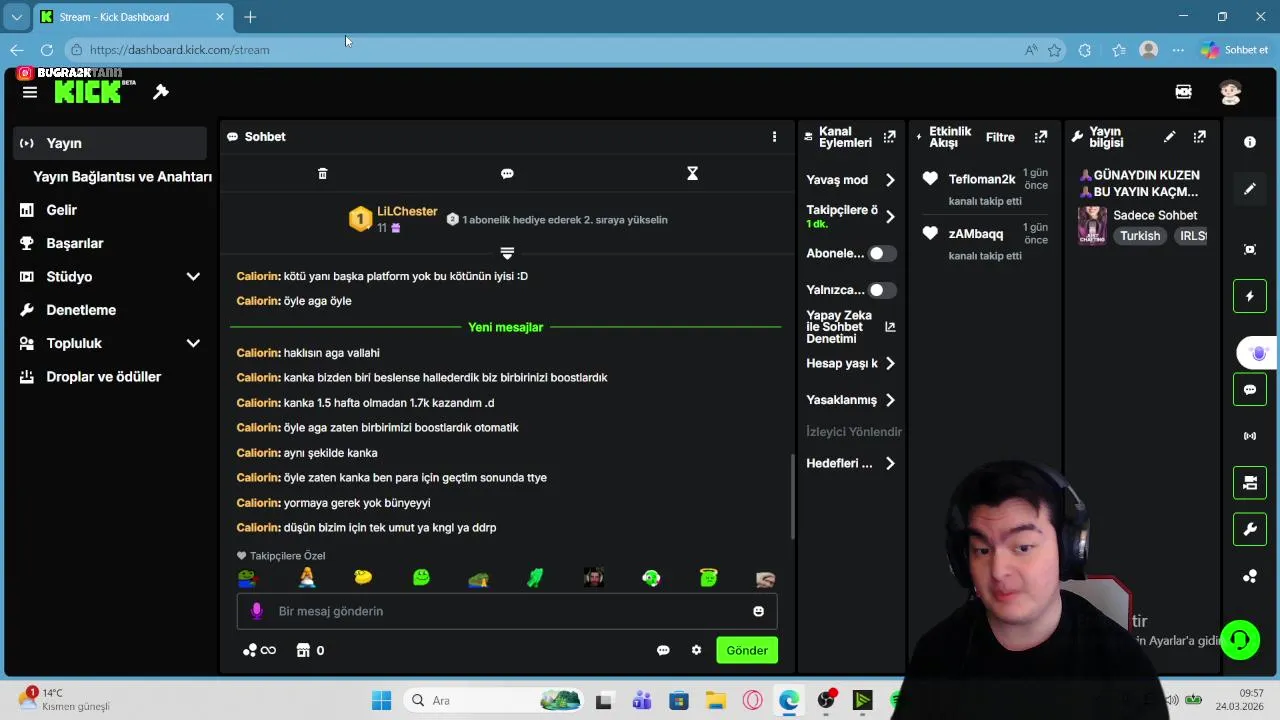Click the profile avatar in the header
The height and width of the screenshot is (720, 1280).
[1231, 92]
